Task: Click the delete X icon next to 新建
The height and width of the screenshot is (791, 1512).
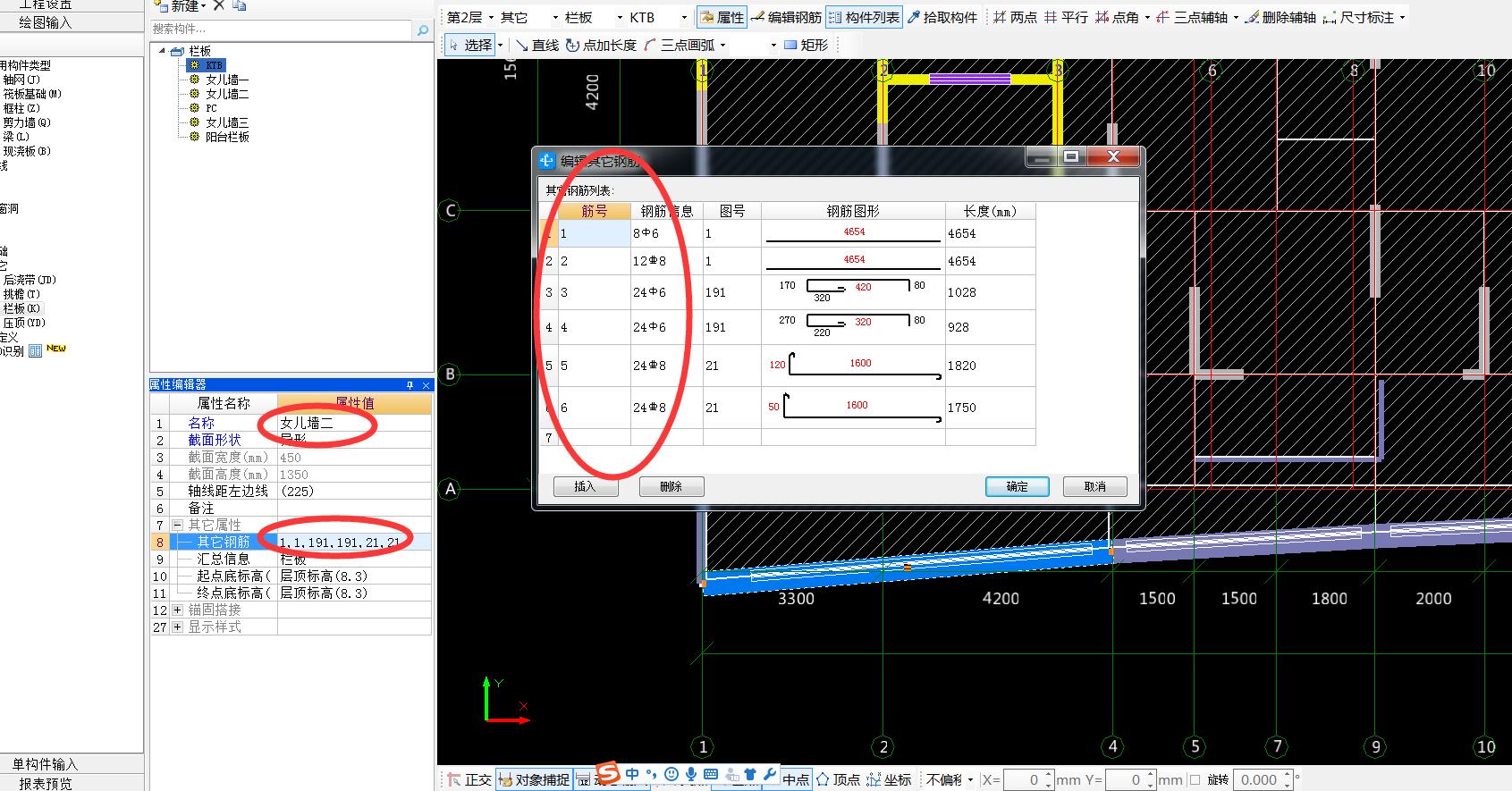Action: click(219, 5)
